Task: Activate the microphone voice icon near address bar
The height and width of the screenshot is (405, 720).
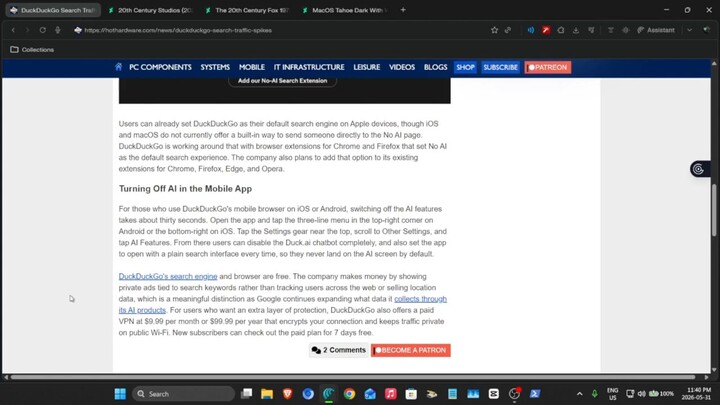Action: point(57,30)
